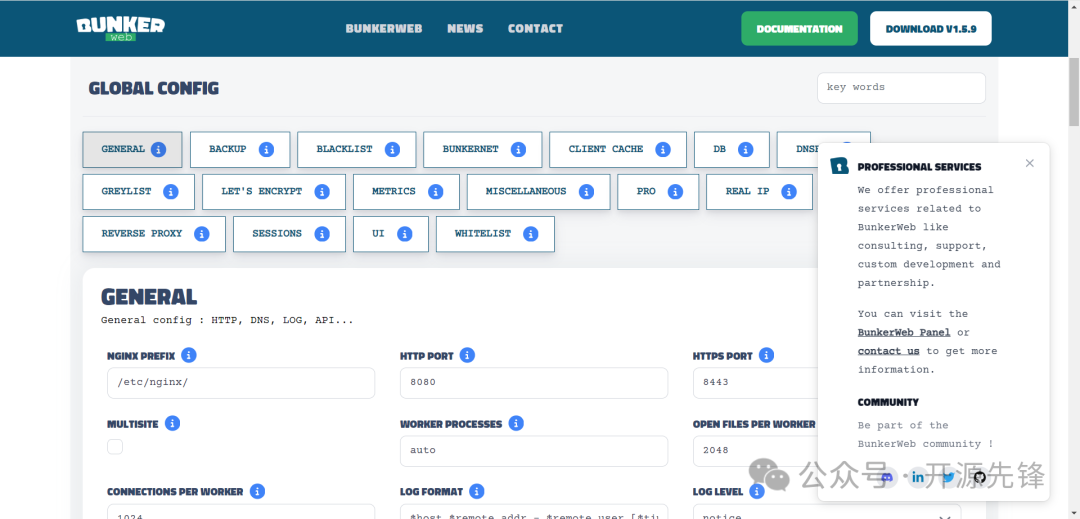Screen dimensions: 1080x519
Task: Open info icon on REAL IP tab
Action: (x=789, y=191)
